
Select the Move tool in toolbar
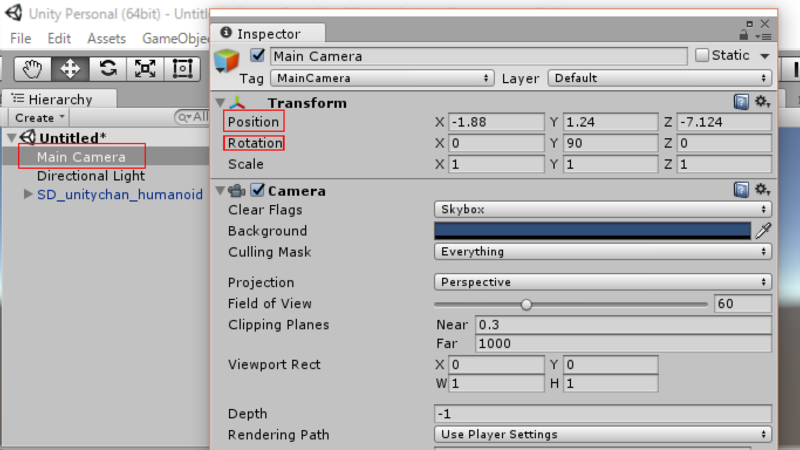[70, 69]
